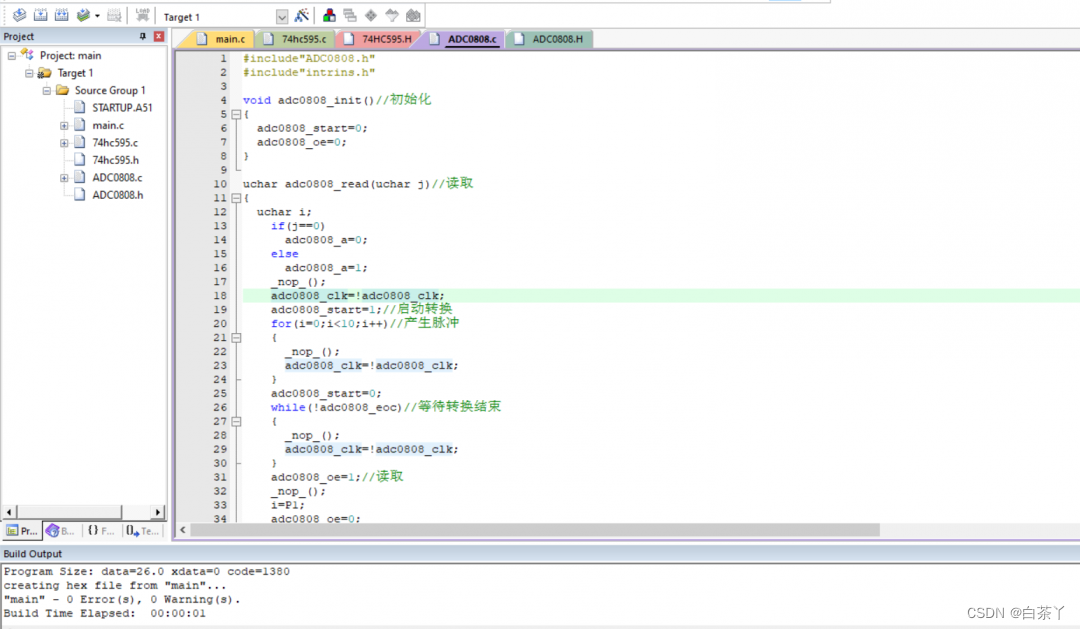Select STARTUP.A51 in the project tree
The image size is (1080, 629).
point(122,108)
